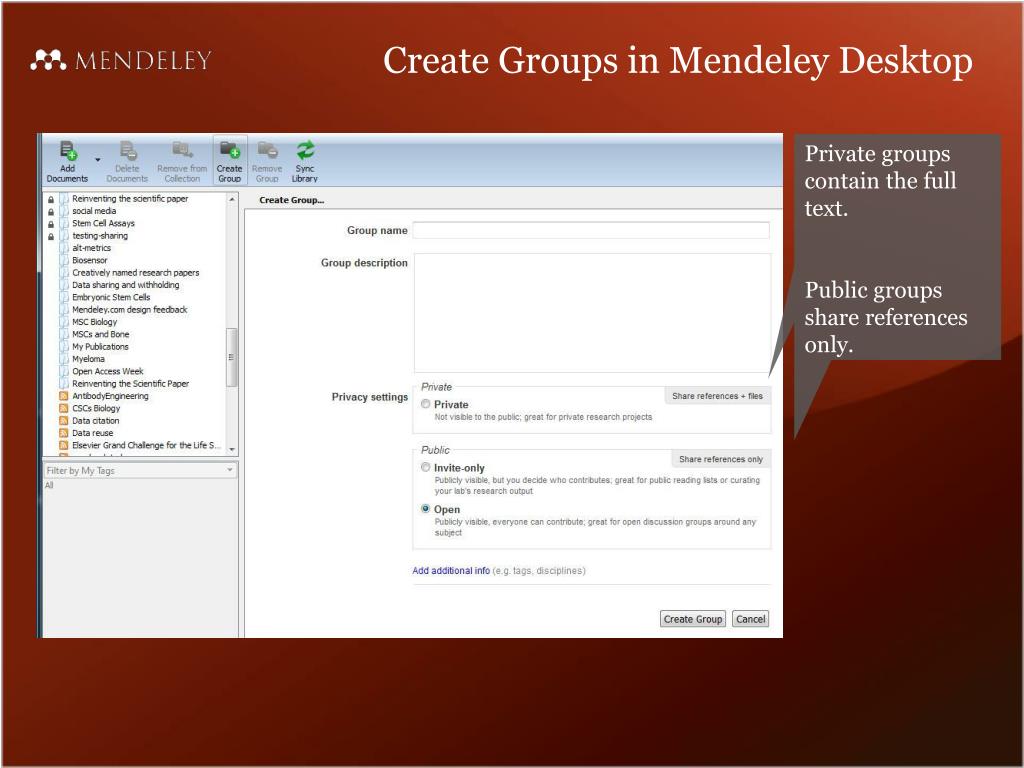This screenshot has width=1024, height=768.
Task: Click the lock icon beside 'testing-sharing'
Action: click(51, 236)
